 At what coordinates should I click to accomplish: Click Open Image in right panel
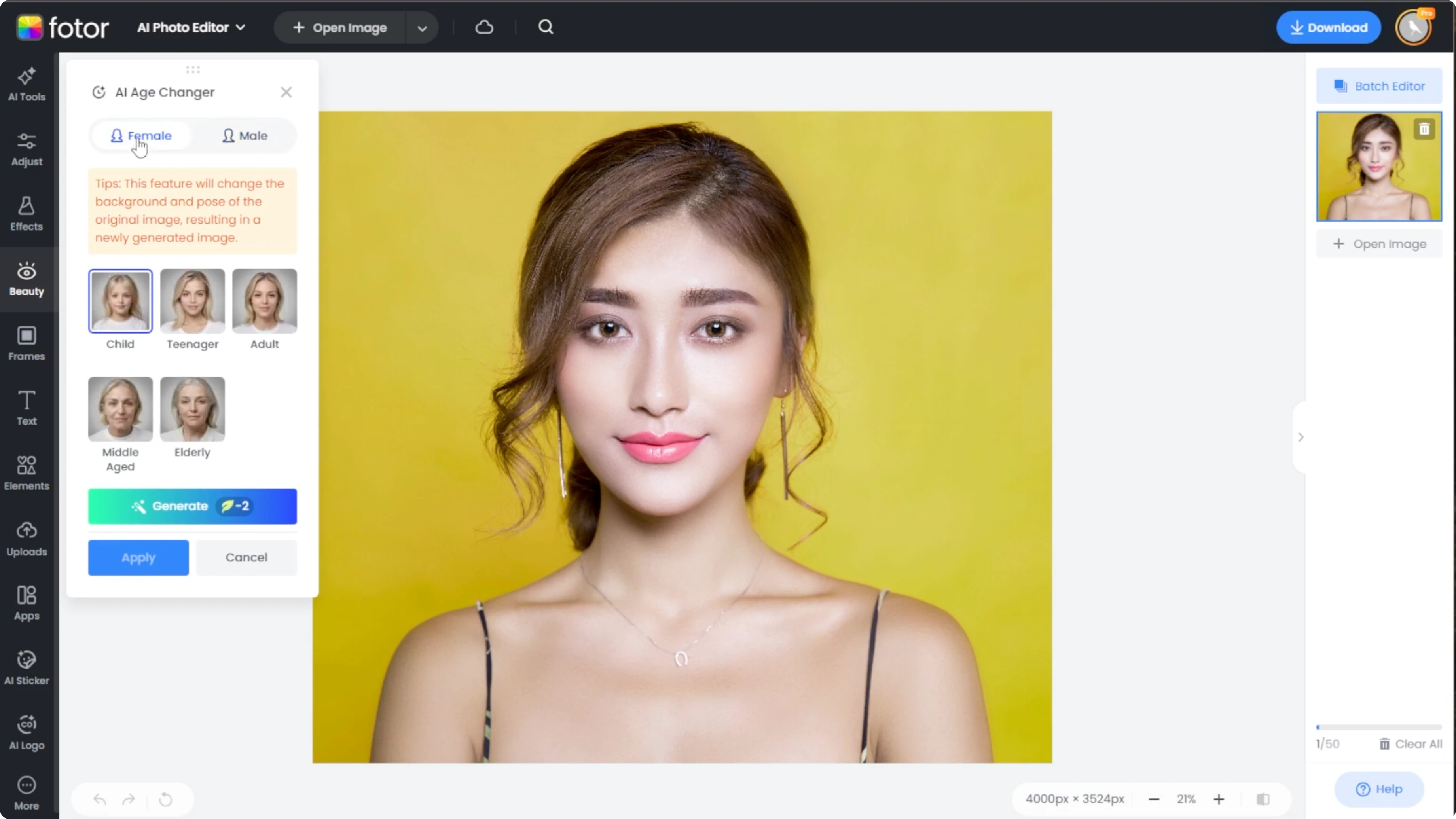[x=1379, y=244]
